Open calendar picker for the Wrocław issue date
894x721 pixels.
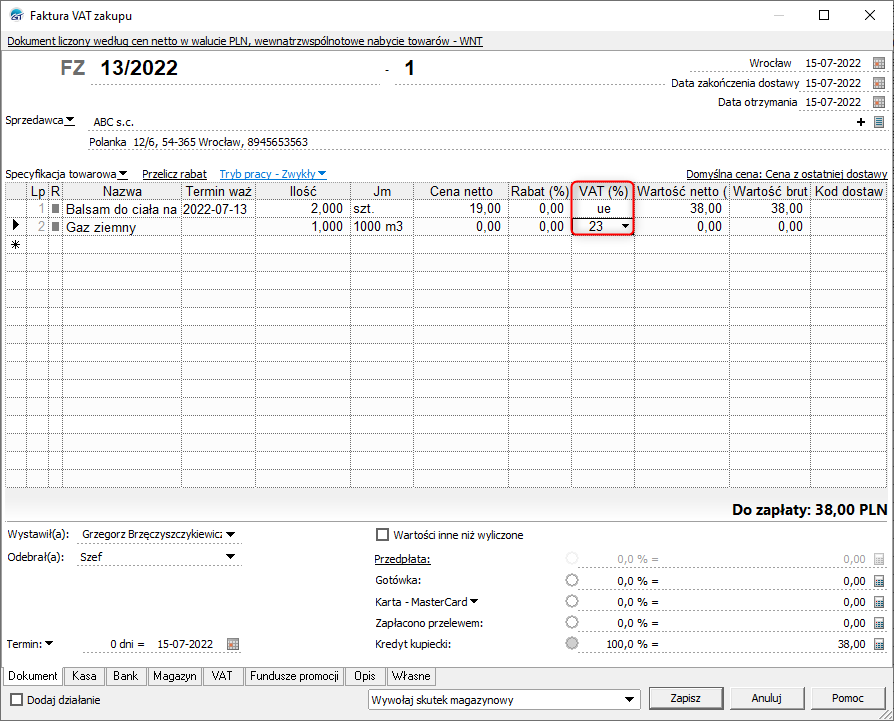pyautogui.click(x=879, y=63)
